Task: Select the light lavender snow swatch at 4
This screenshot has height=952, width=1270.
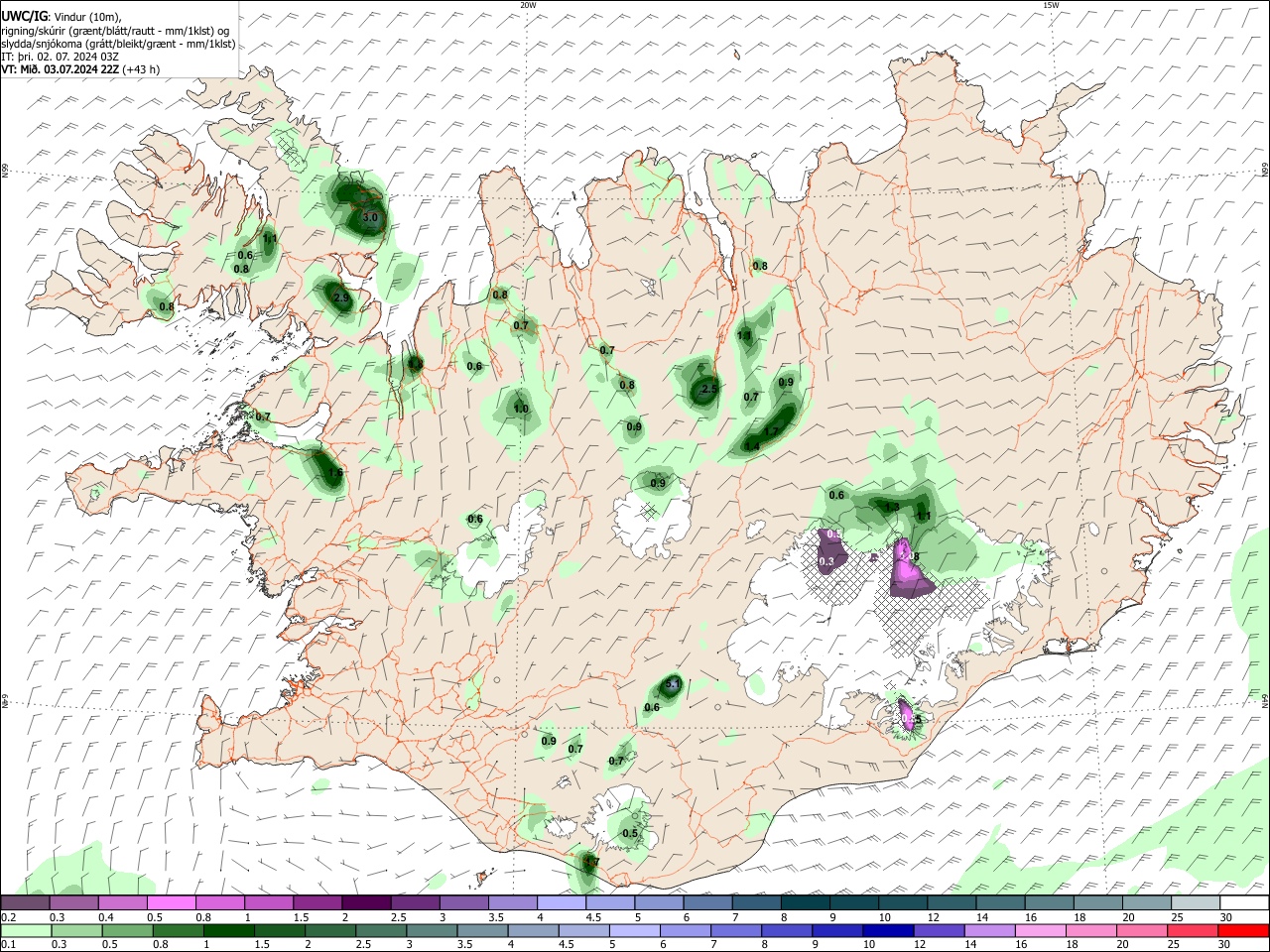Action: click(x=561, y=902)
